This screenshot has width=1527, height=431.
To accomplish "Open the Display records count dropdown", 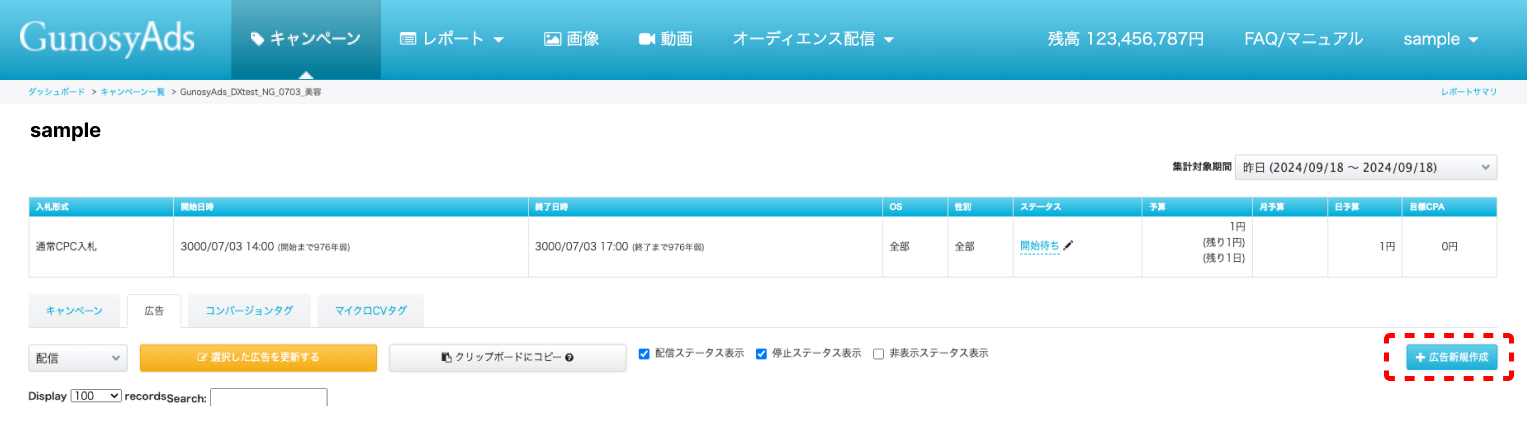I will [96, 396].
